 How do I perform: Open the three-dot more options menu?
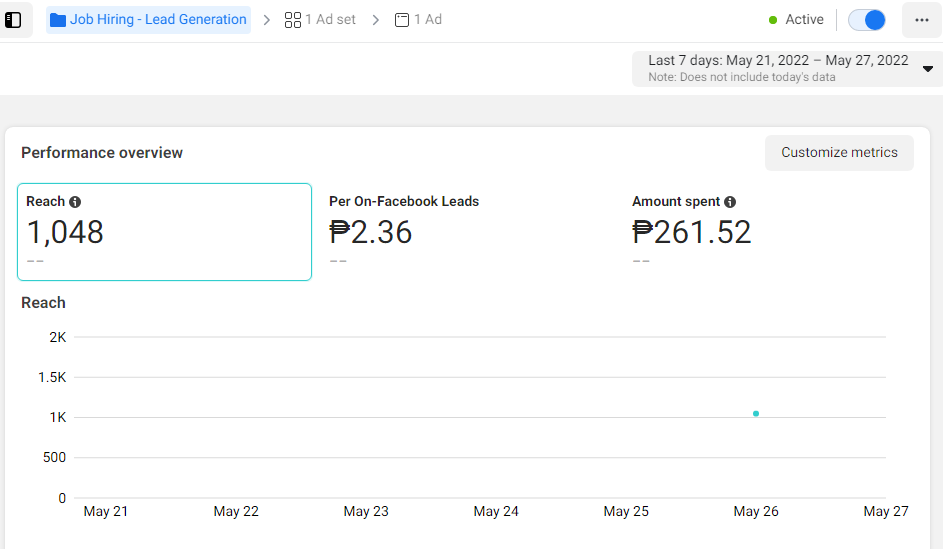[x=922, y=20]
